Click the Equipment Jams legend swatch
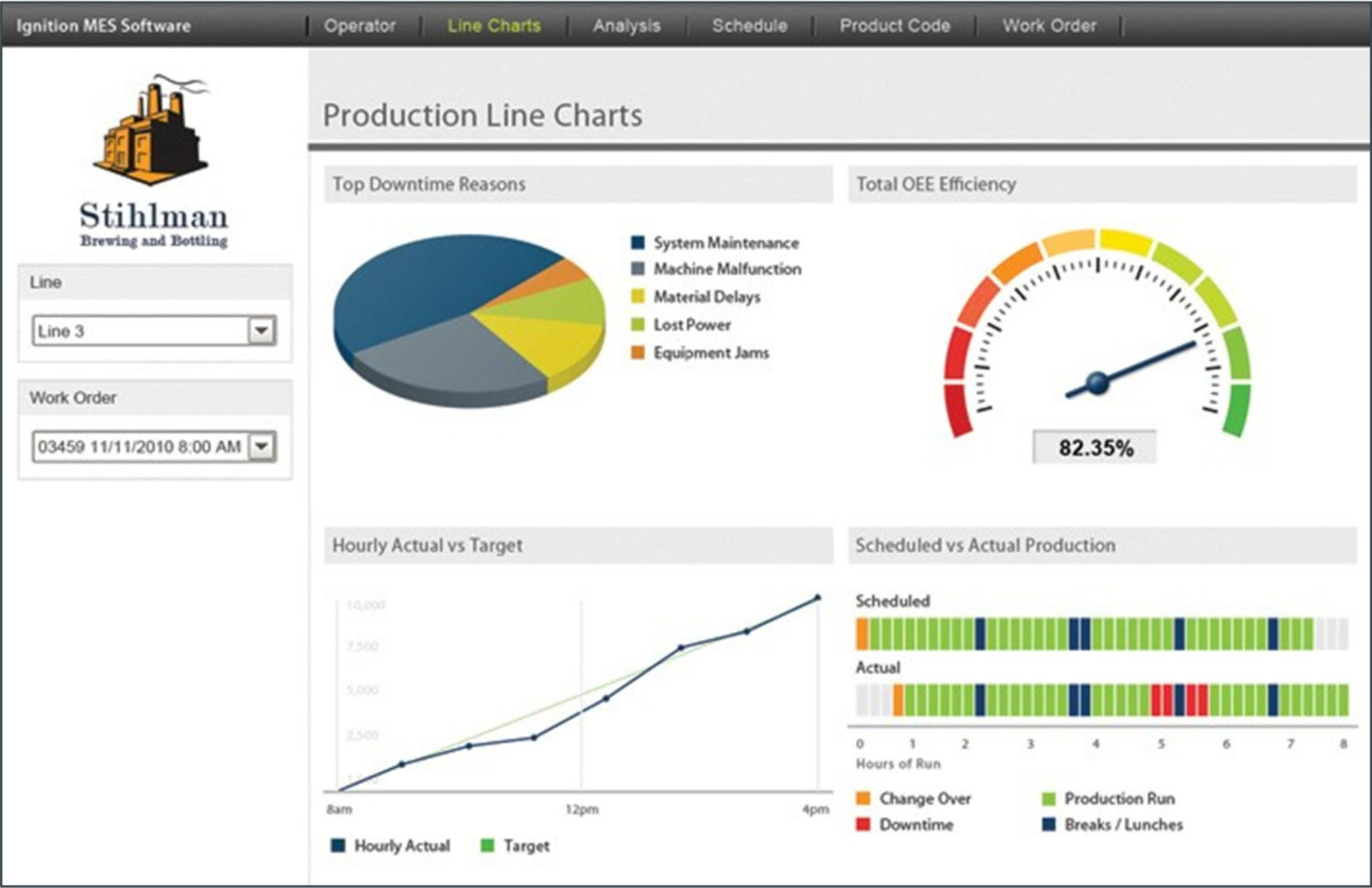Screen dimensions: 1372x888 pos(638,352)
